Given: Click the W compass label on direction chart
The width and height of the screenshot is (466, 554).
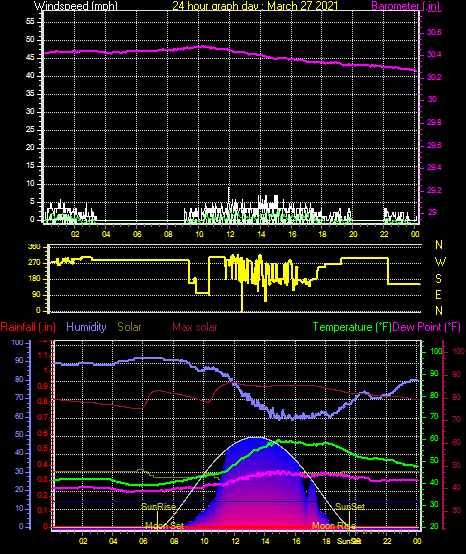Looking at the screenshot, I should [440, 262].
